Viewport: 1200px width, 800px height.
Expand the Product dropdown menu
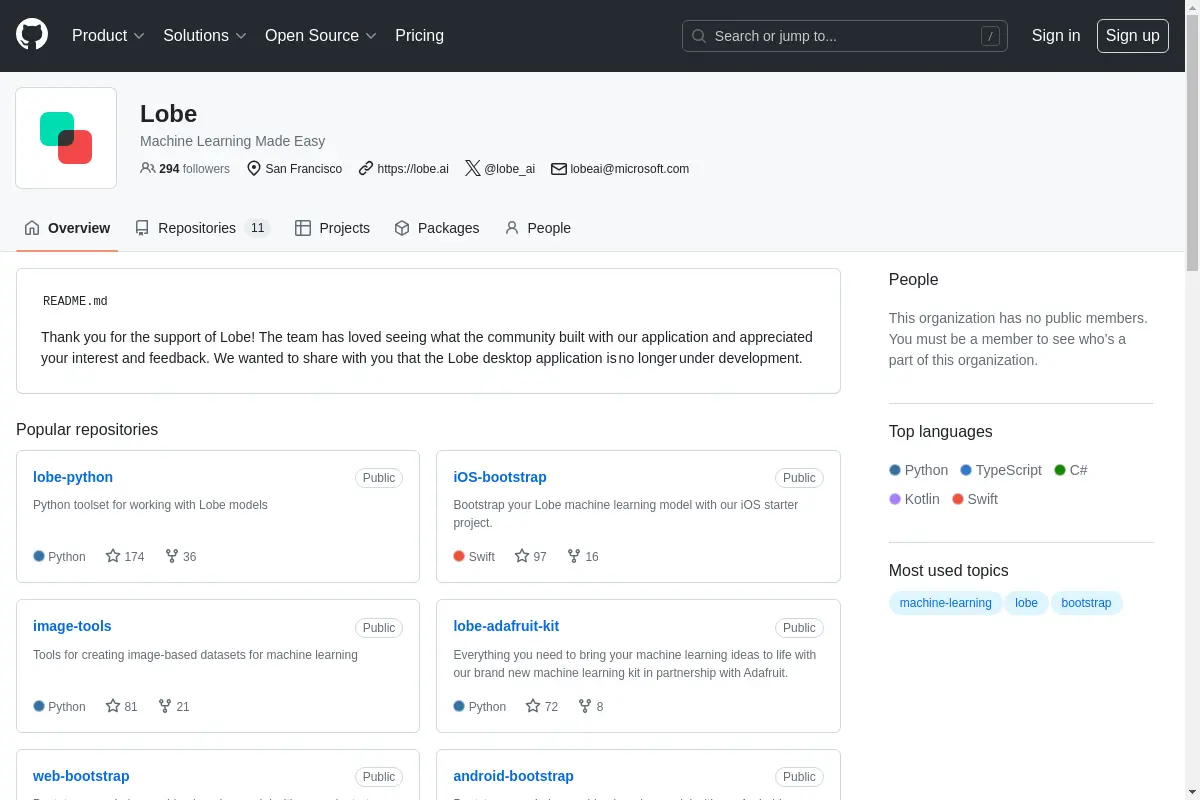108,35
